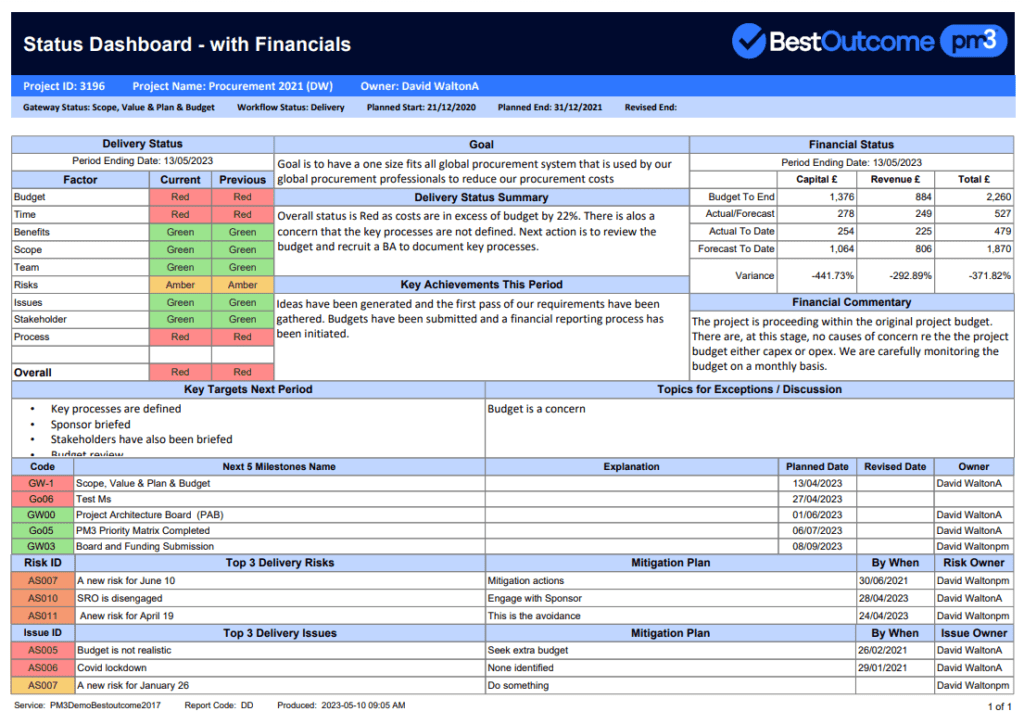Click the Financial Commentary heading
Screen dimensions: 1024x724
(x=851, y=303)
